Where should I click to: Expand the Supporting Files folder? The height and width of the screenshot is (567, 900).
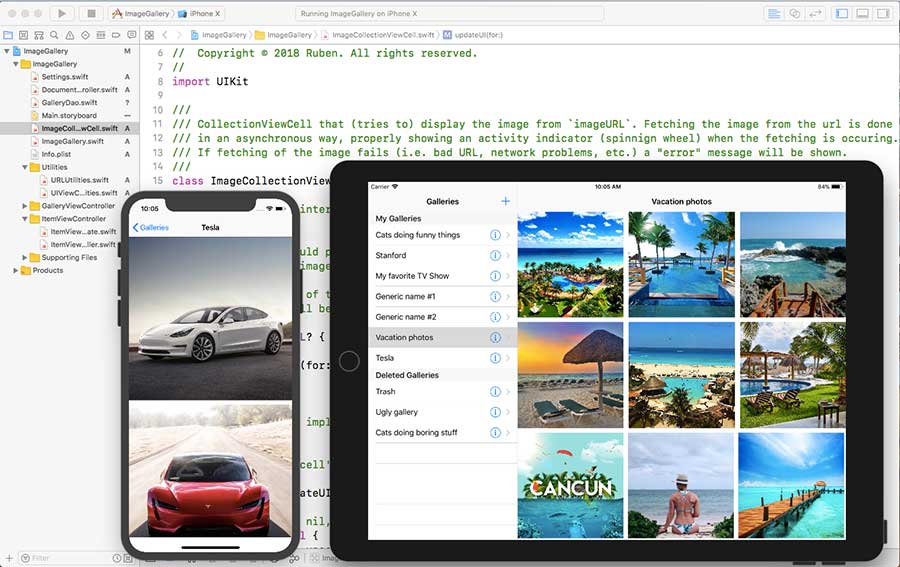point(25,257)
